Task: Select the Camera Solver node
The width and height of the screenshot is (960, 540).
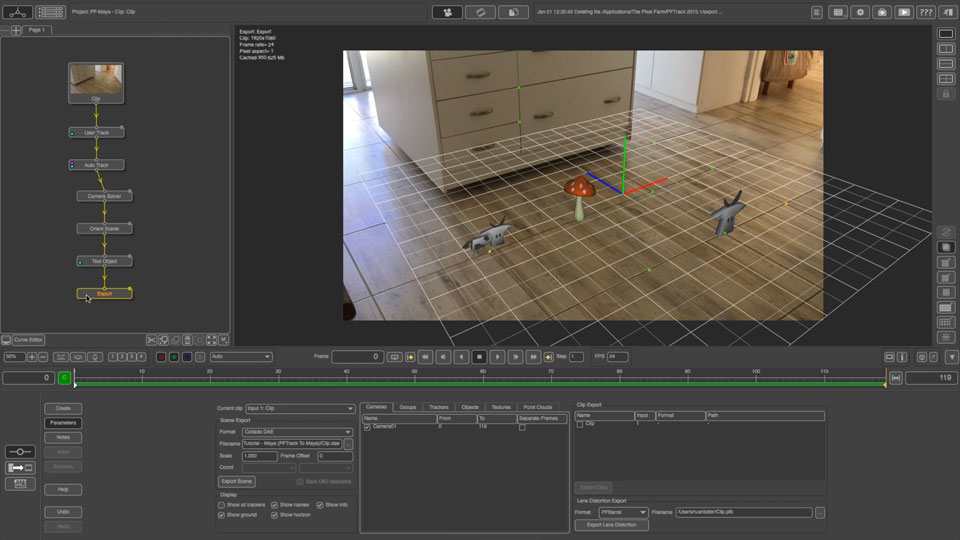Action: pos(104,196)
